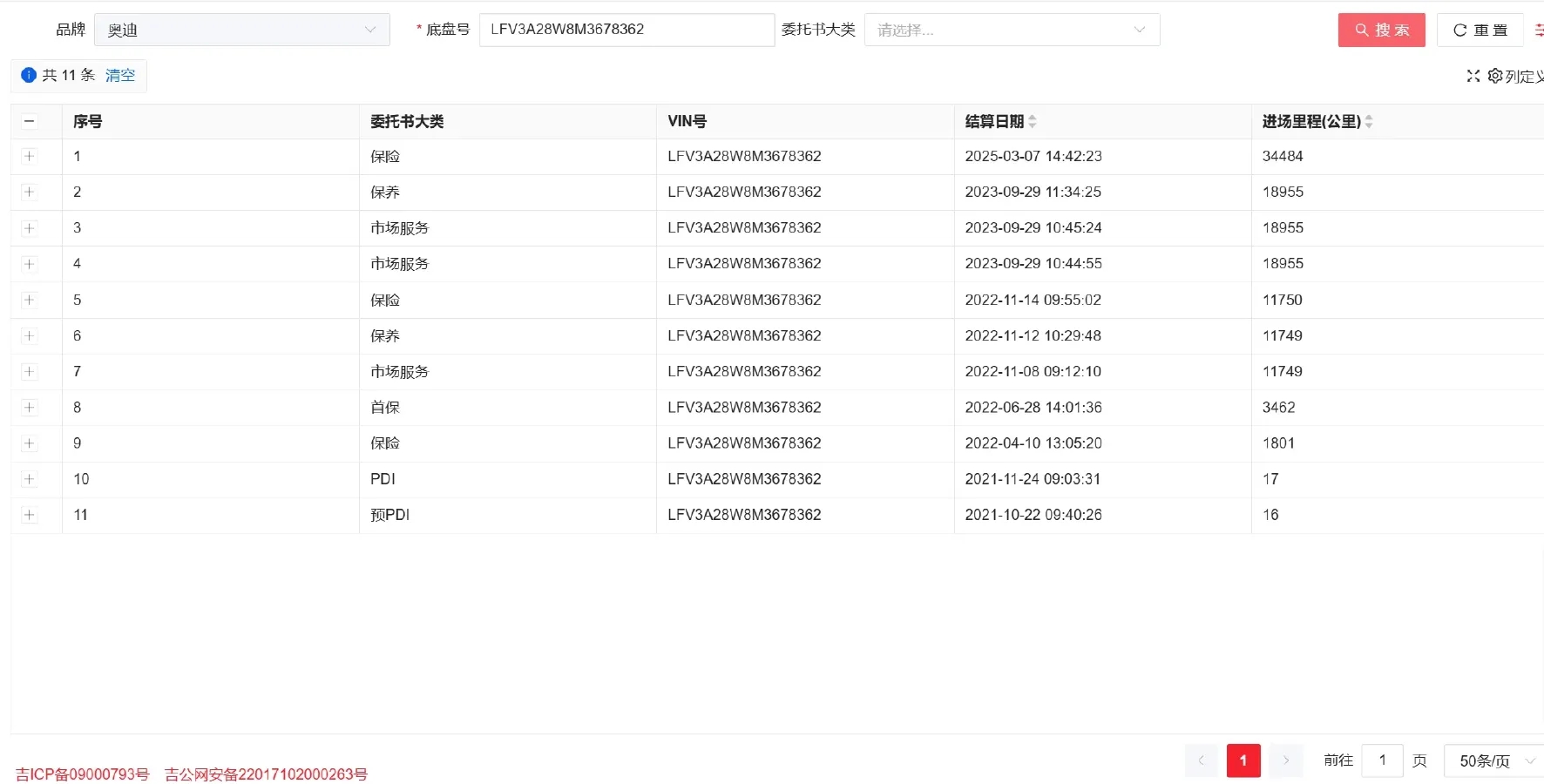Sort by 进场里程(公里) descending arrow

click(x=1370, y=125)
